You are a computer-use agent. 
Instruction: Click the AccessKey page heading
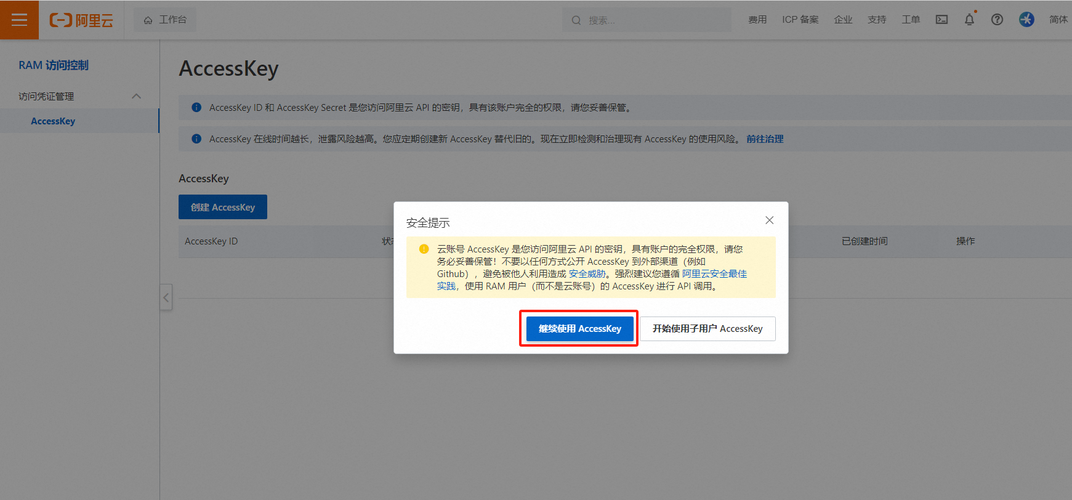[228, 69]
